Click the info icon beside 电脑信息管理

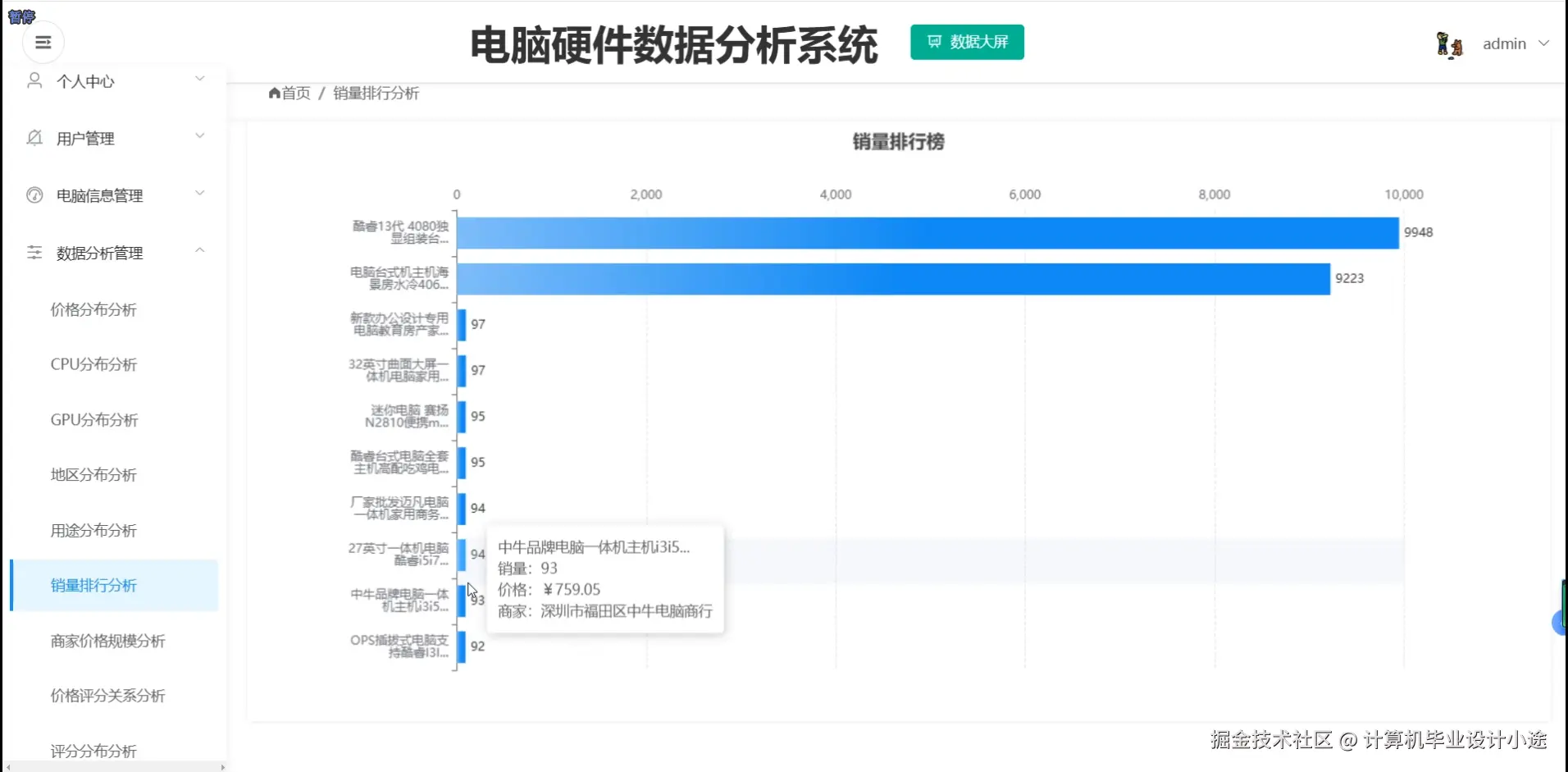[34, 194]
